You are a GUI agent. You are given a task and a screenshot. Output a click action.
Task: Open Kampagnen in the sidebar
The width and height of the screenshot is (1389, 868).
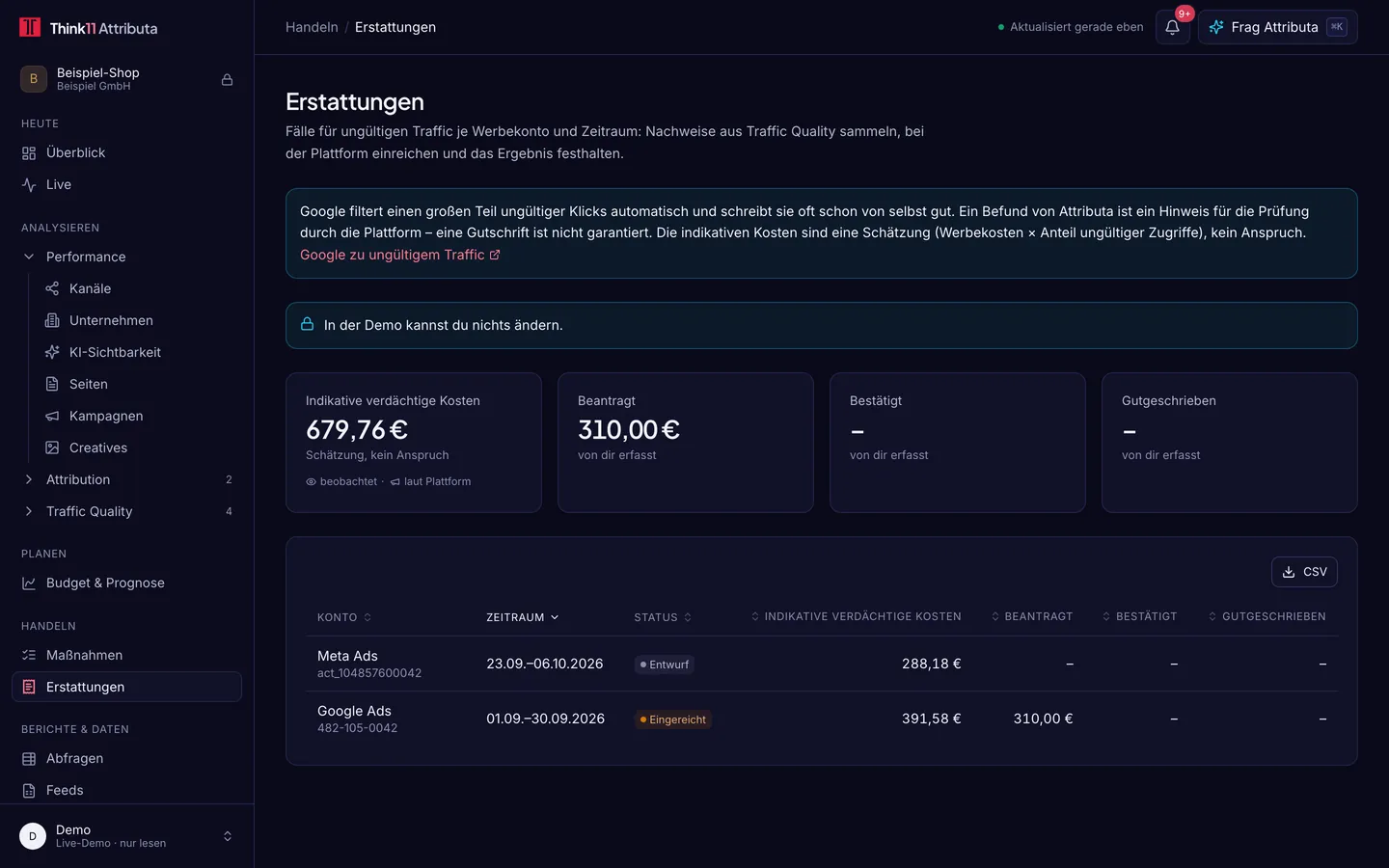(x=138, y=416)
